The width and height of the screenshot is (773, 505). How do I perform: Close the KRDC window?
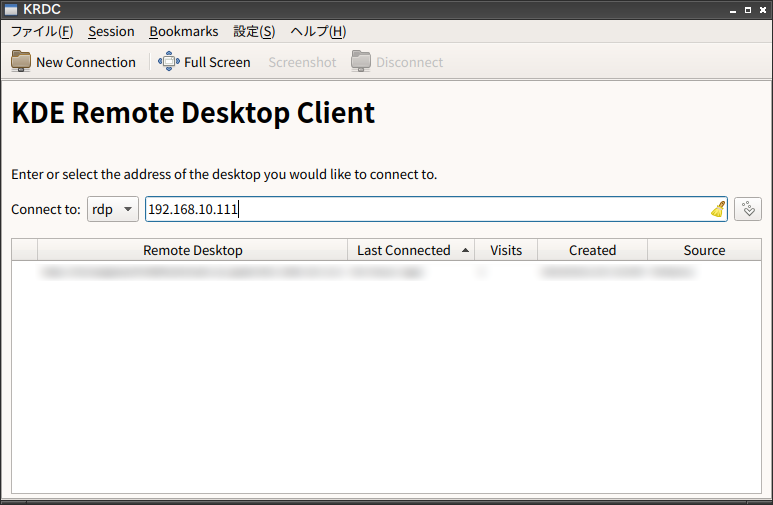[763, 10]
